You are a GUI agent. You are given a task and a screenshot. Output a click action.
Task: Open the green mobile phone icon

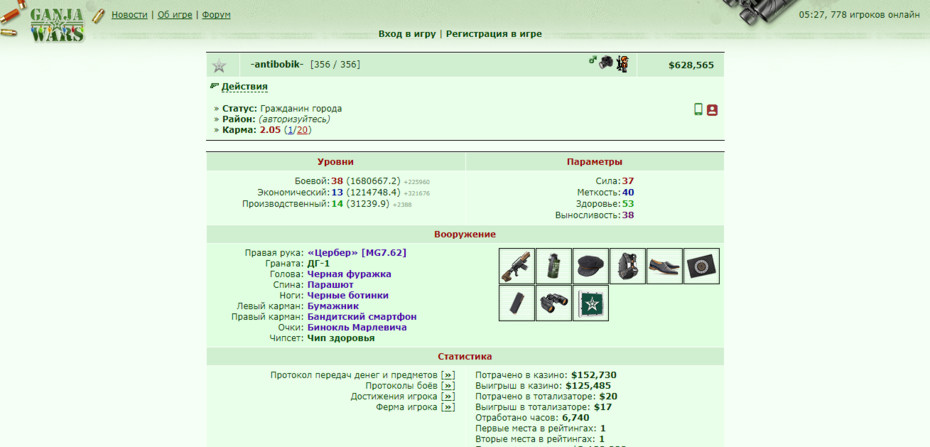click(x=698, y=110)
